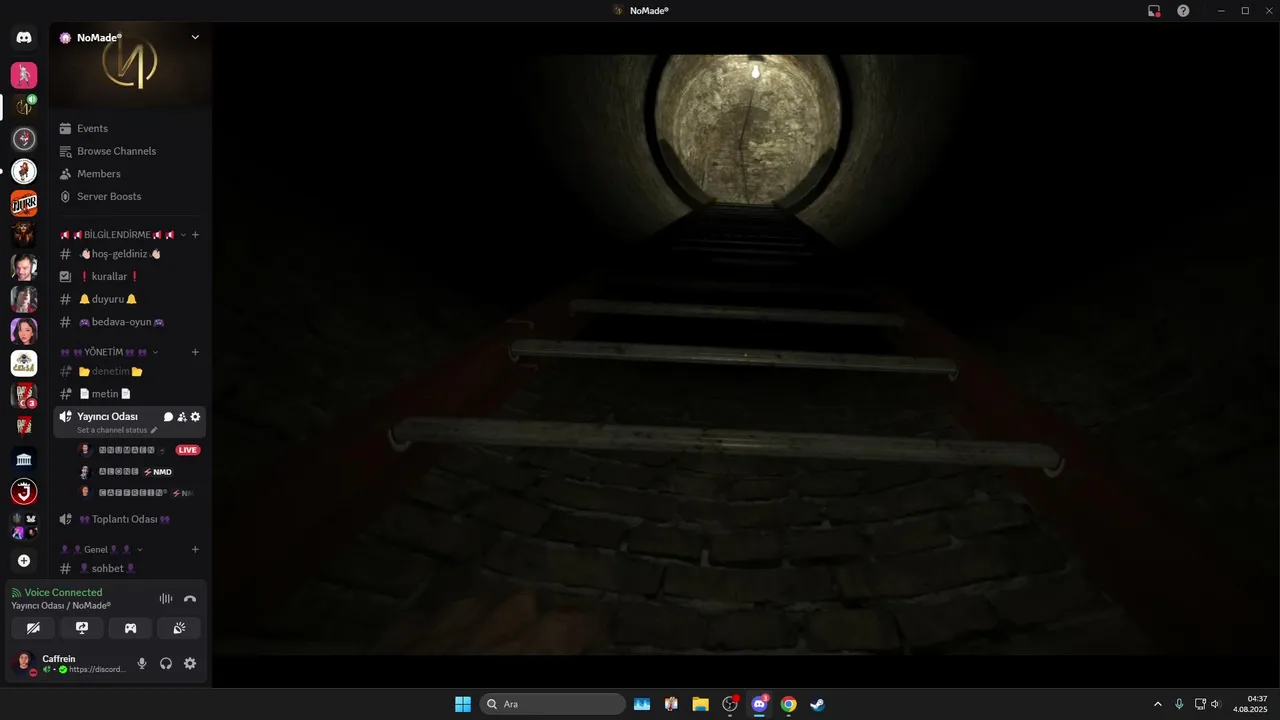The image size is (1280, 720).
Task: Open the hoş-geldiniz channel
Action: [130, 254]
